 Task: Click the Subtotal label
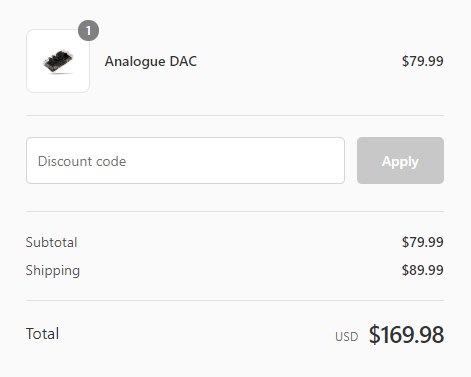click(51, 242)
